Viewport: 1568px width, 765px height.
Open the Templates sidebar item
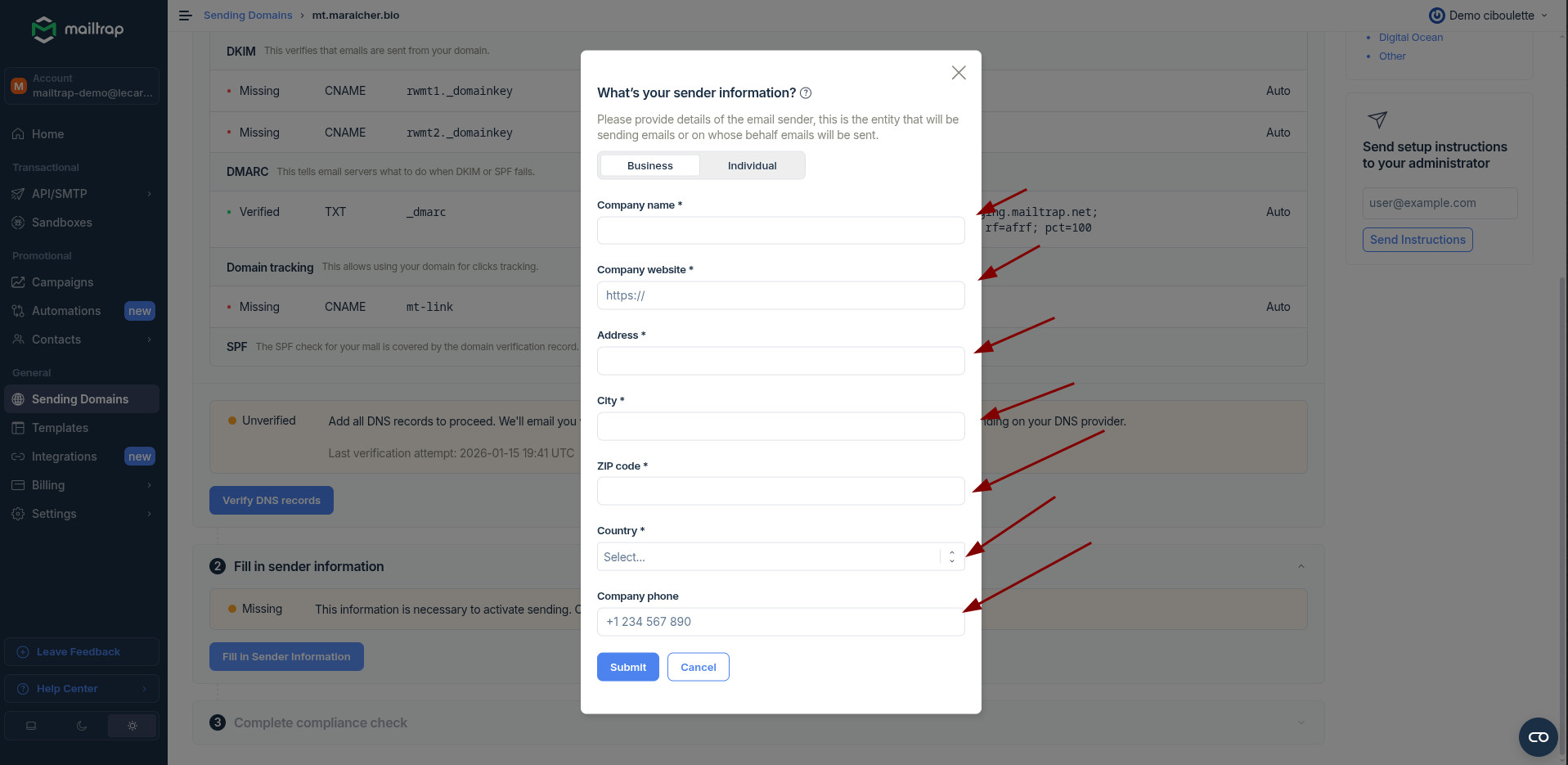point(60,428)
